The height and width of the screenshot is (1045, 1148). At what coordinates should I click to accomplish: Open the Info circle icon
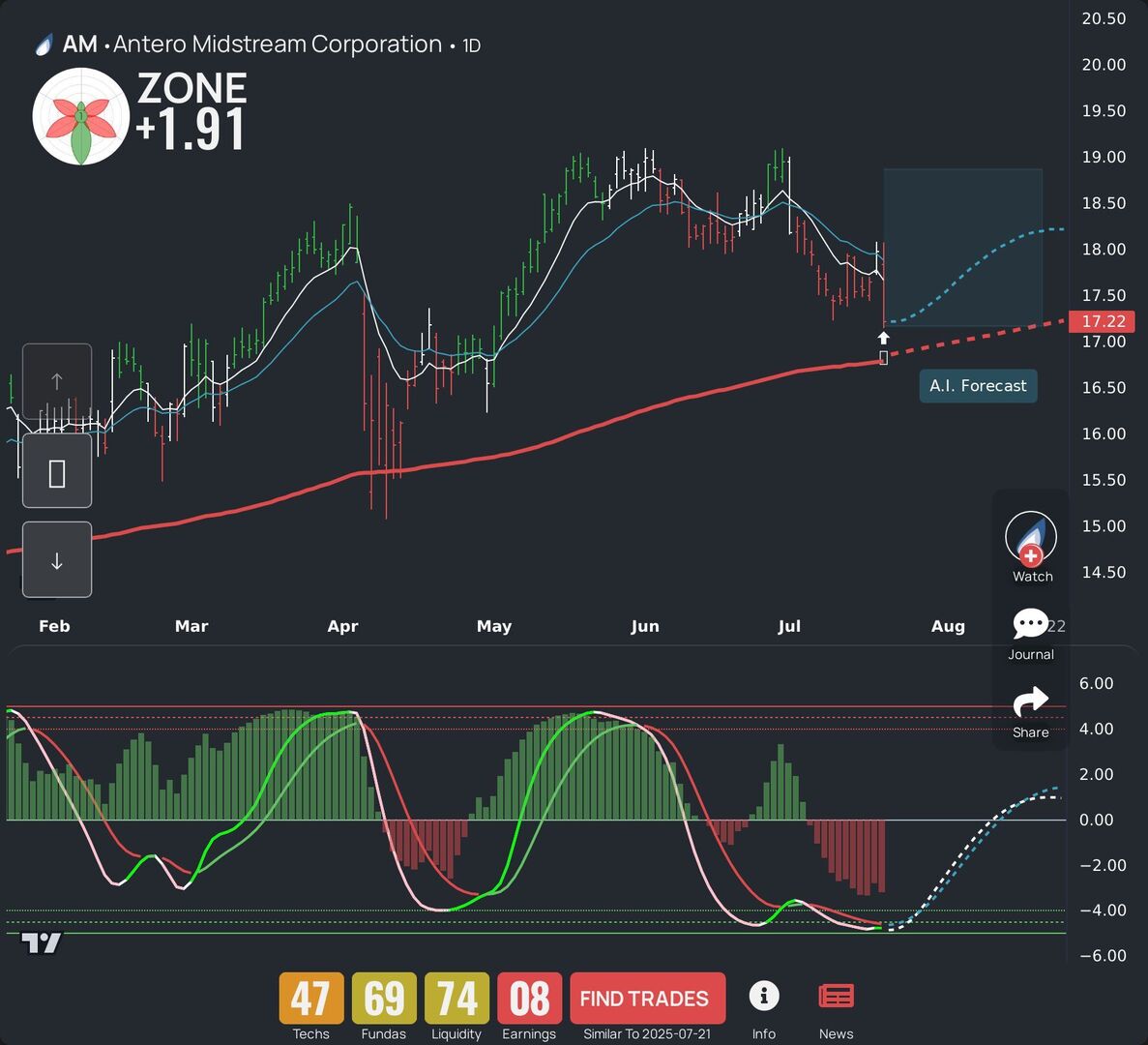coord(764,996)
